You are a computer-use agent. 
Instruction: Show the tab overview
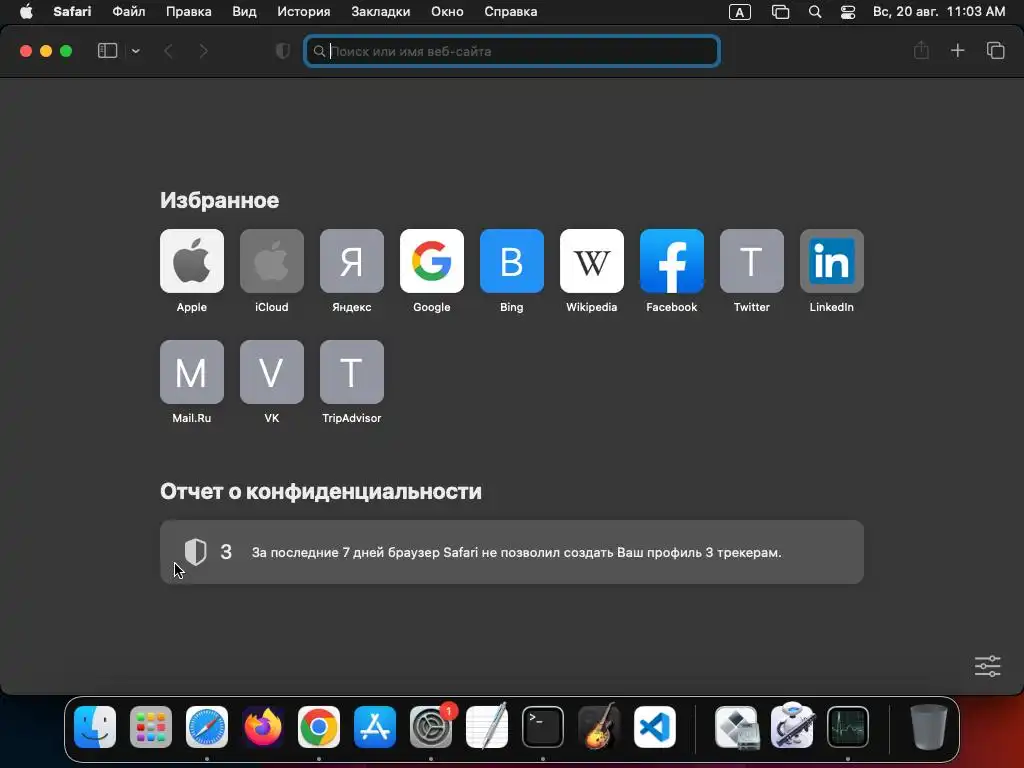[995, 50]
